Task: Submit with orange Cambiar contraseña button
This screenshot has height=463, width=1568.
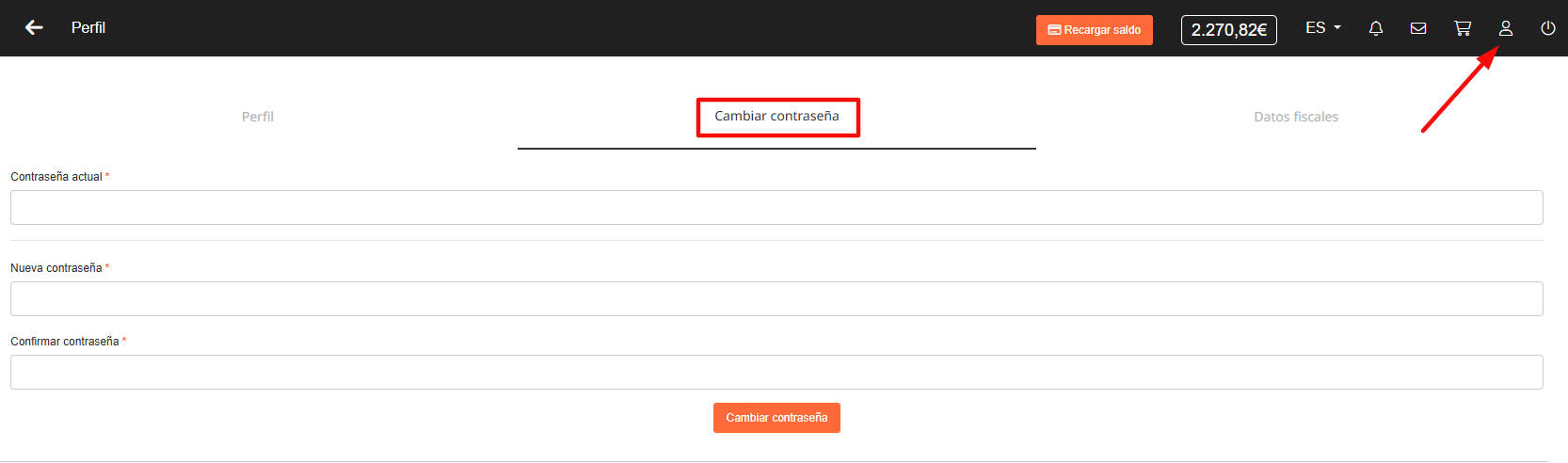Action: (776, 418)
